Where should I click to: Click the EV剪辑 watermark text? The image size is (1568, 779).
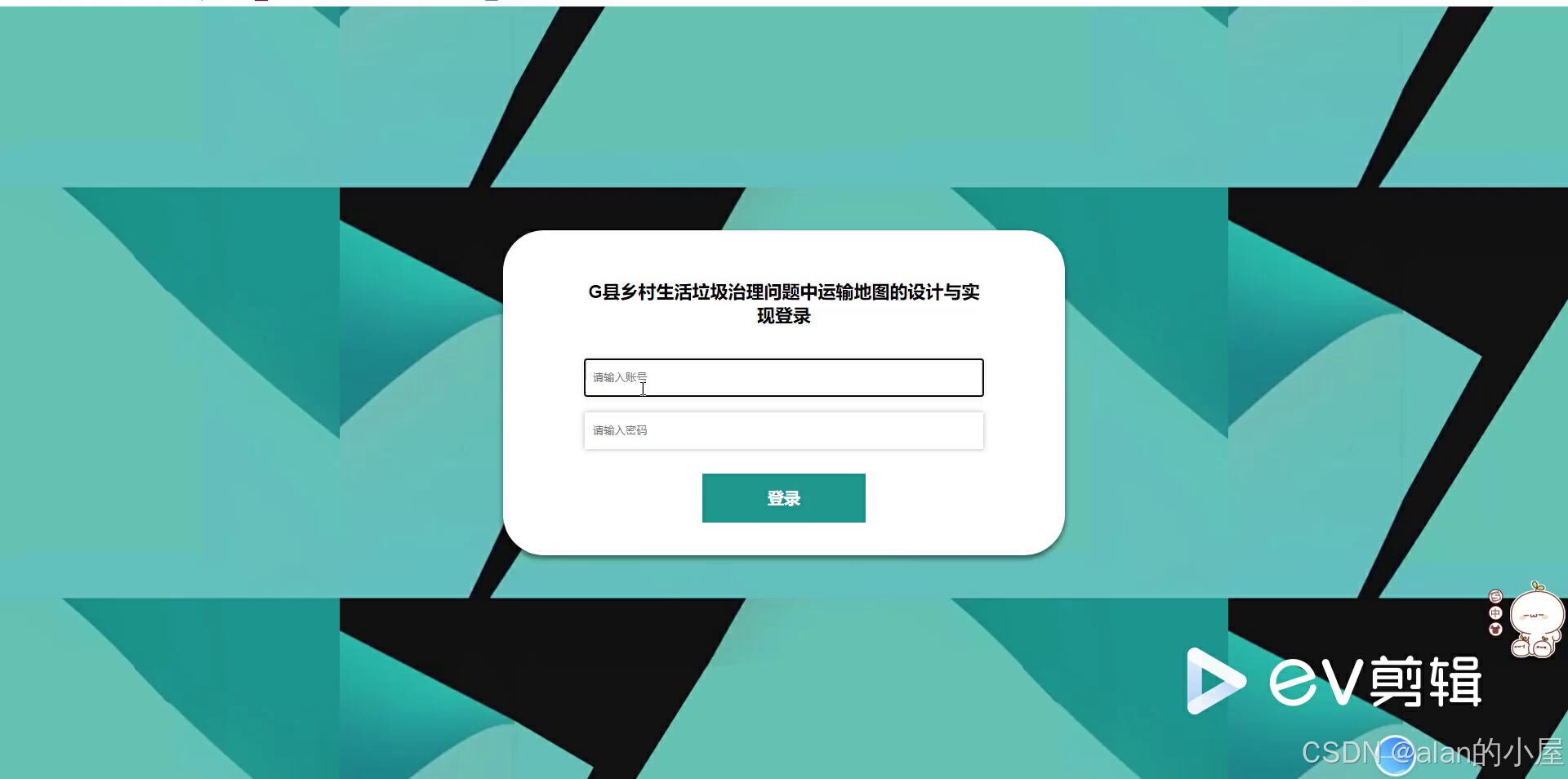1376,681
